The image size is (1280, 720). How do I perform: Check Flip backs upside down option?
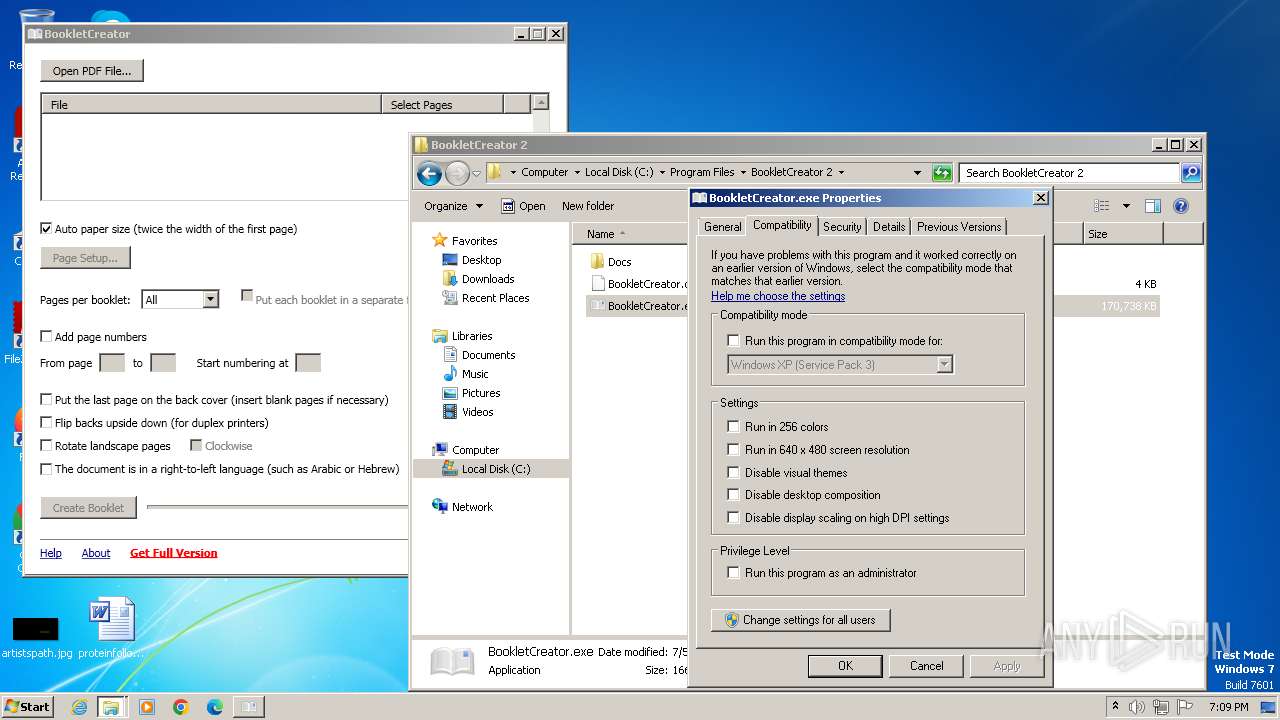coord(46,423)
